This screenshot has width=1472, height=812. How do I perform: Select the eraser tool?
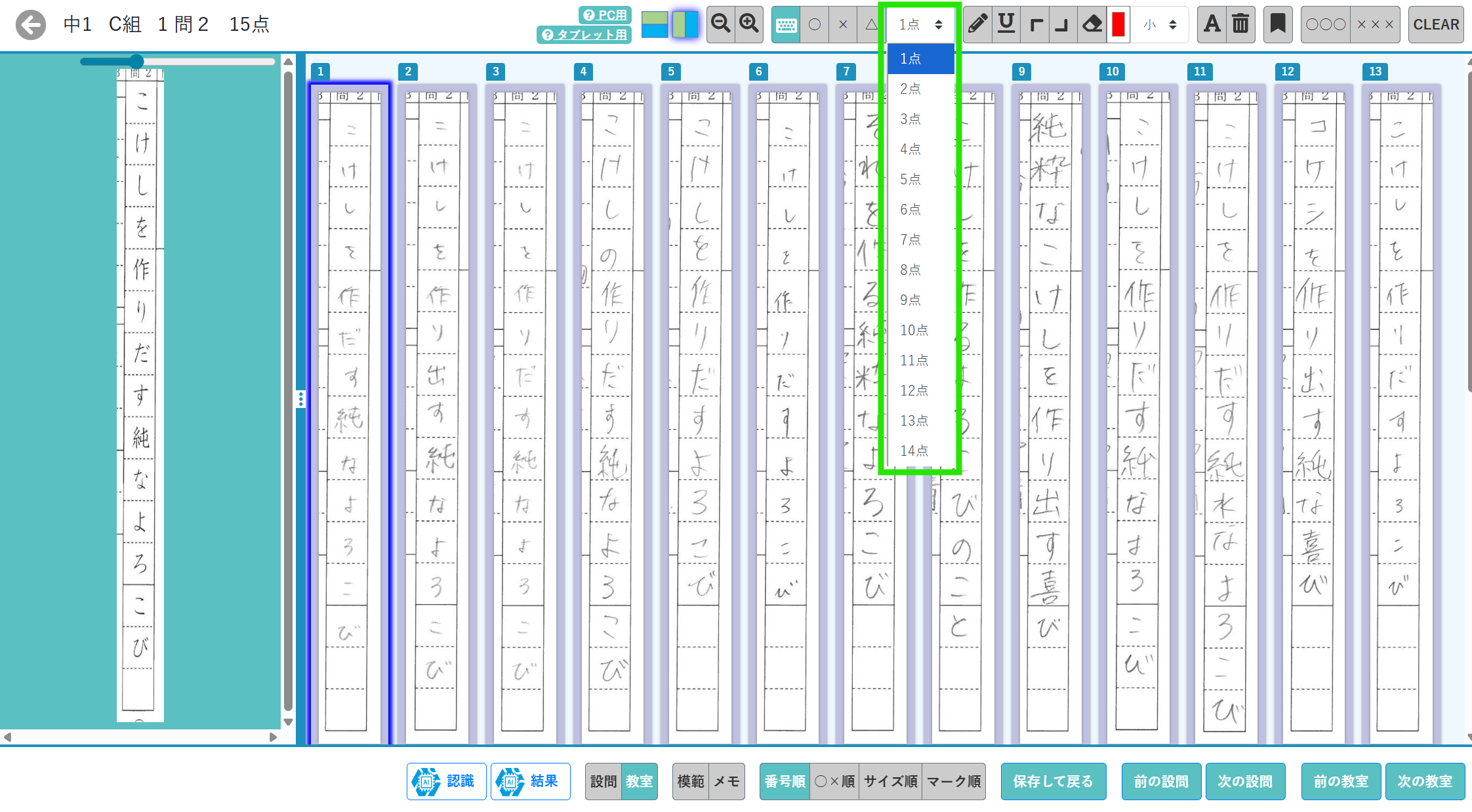point(1092,25)
